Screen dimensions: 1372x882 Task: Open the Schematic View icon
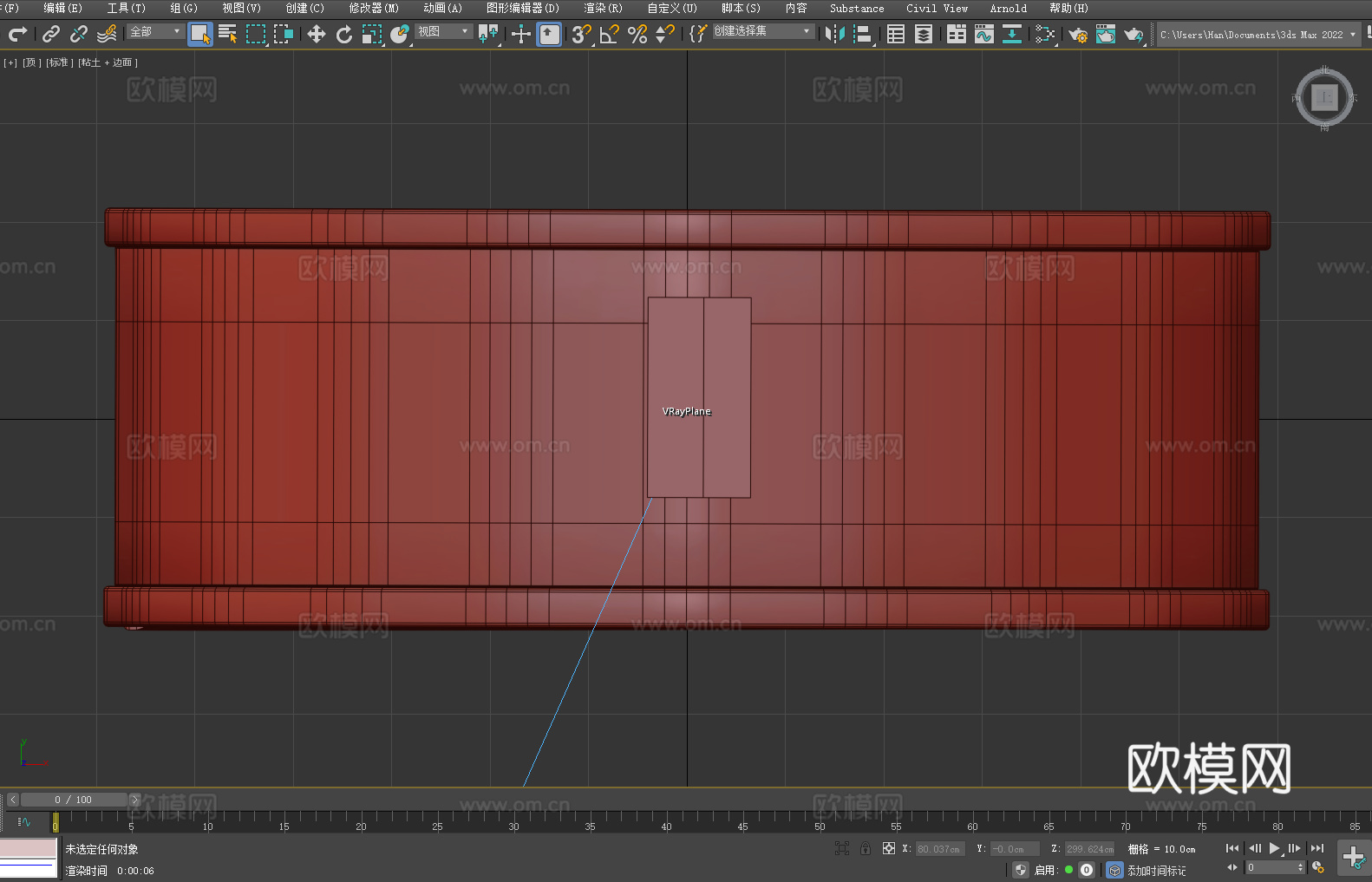[x=1045, y=34]
